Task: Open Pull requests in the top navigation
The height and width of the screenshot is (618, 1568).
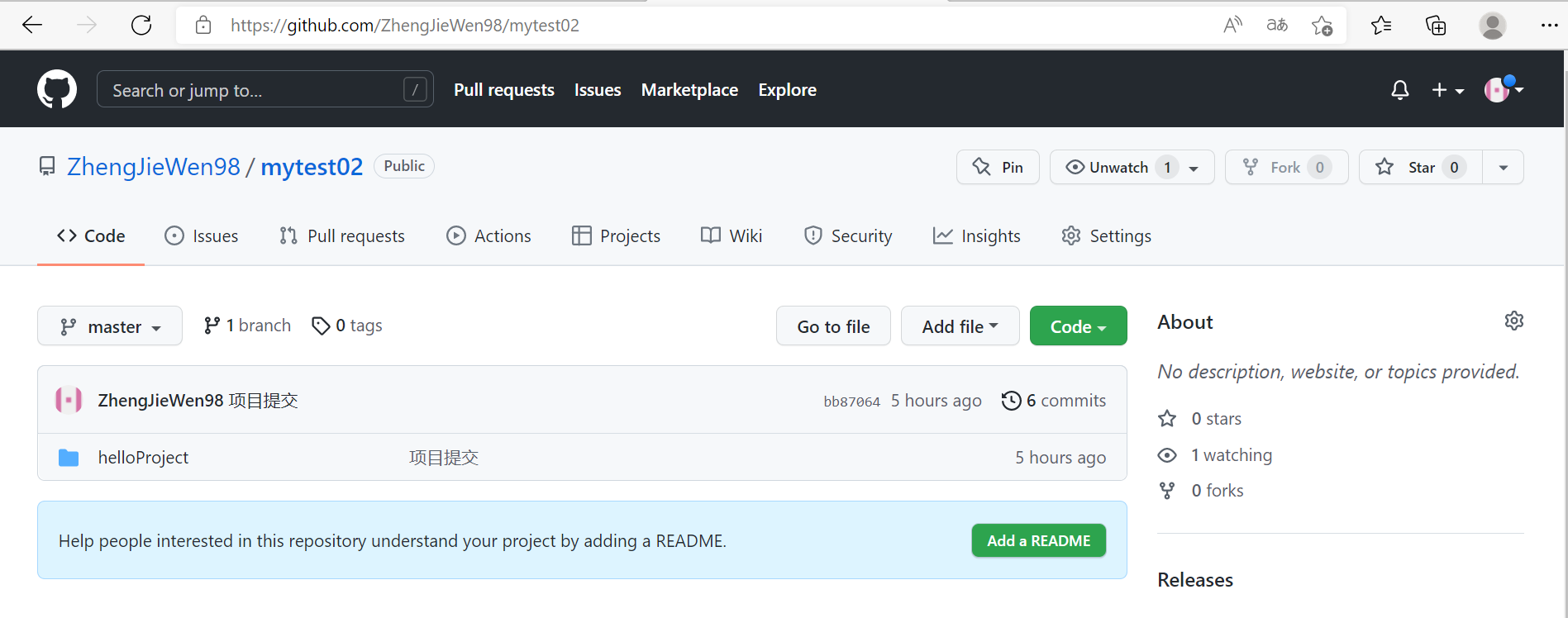Action: 503,90
